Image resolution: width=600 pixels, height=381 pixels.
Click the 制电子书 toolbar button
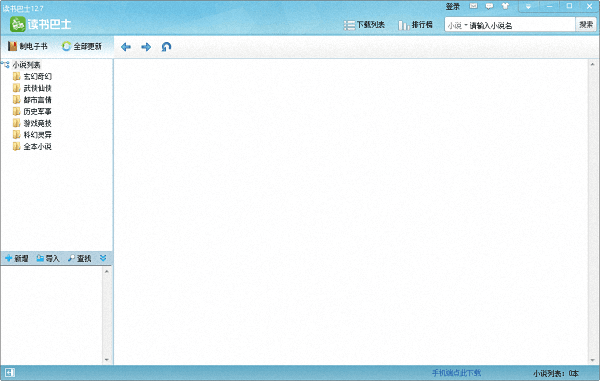[28, 46]
